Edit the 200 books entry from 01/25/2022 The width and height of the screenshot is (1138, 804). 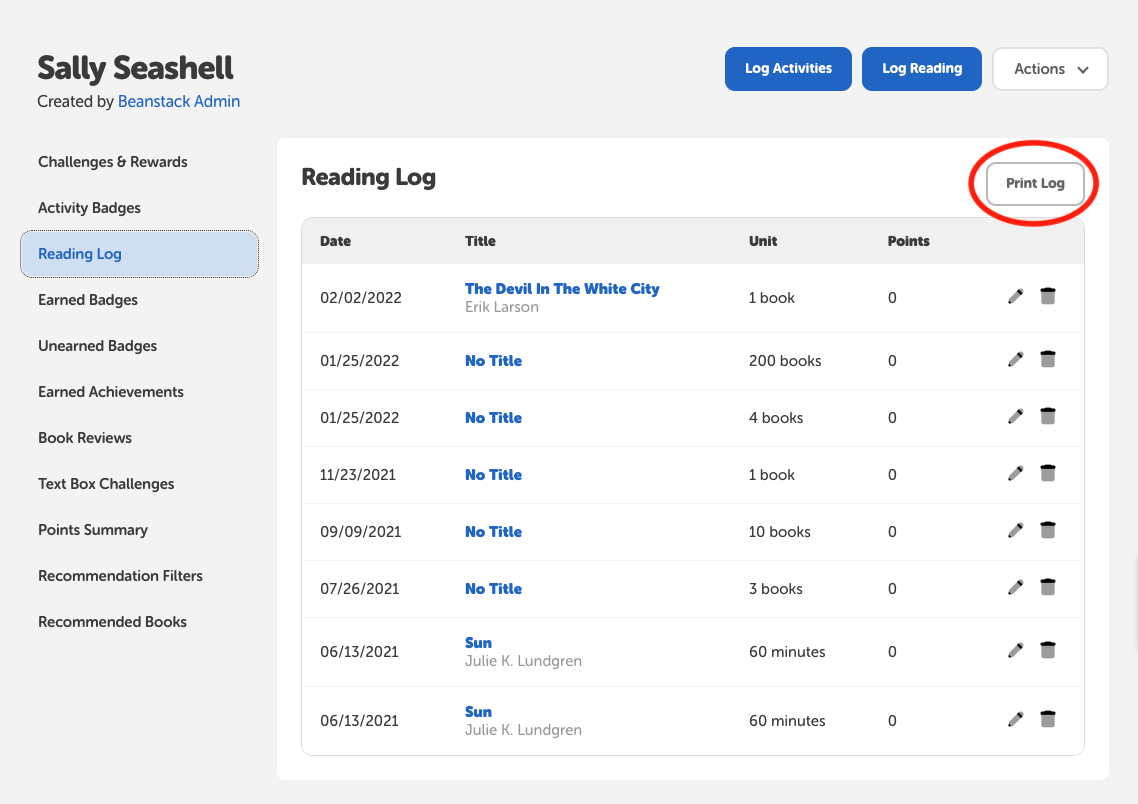coord(1015,358)
